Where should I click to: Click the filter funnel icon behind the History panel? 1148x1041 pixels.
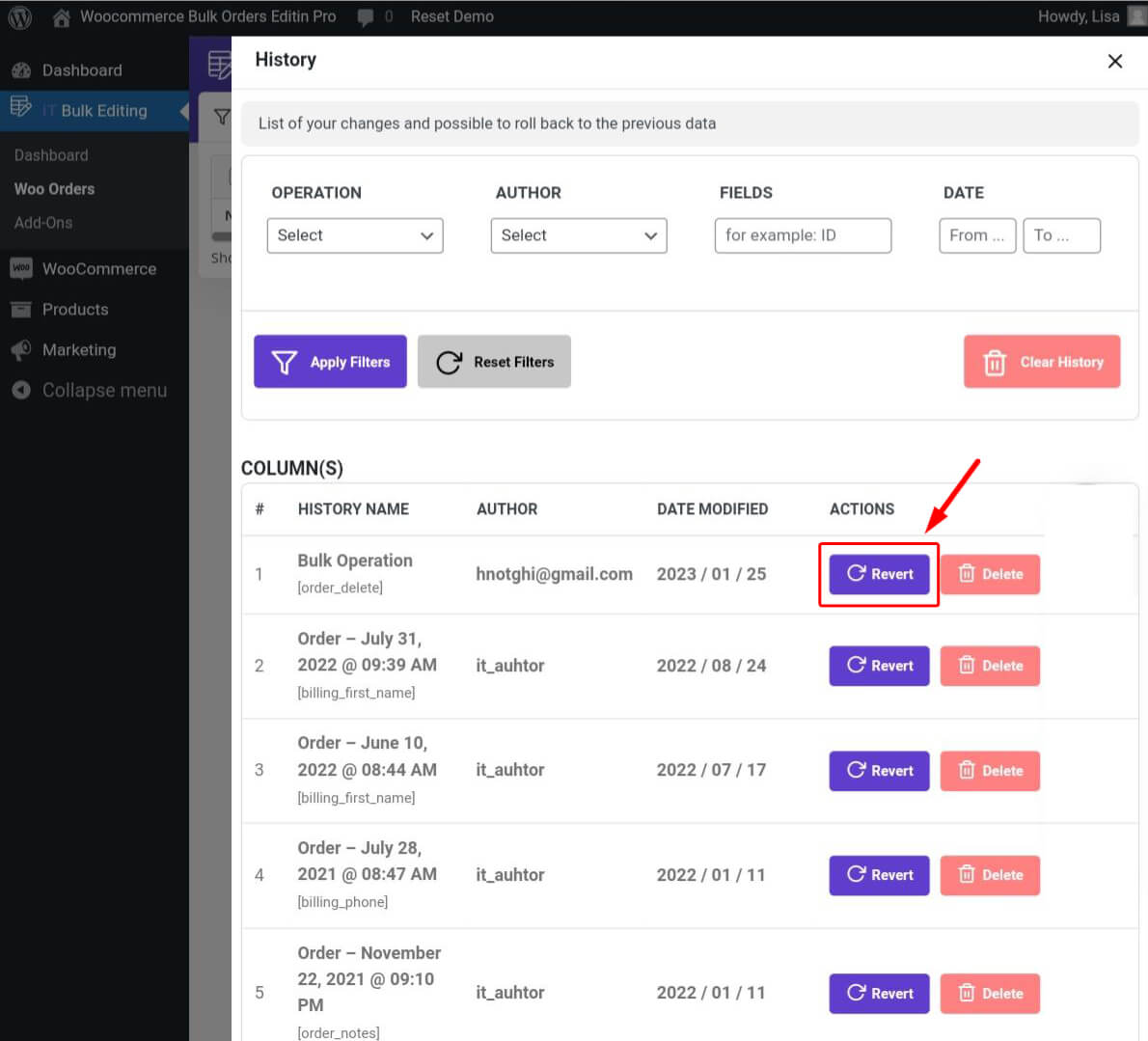221,117
